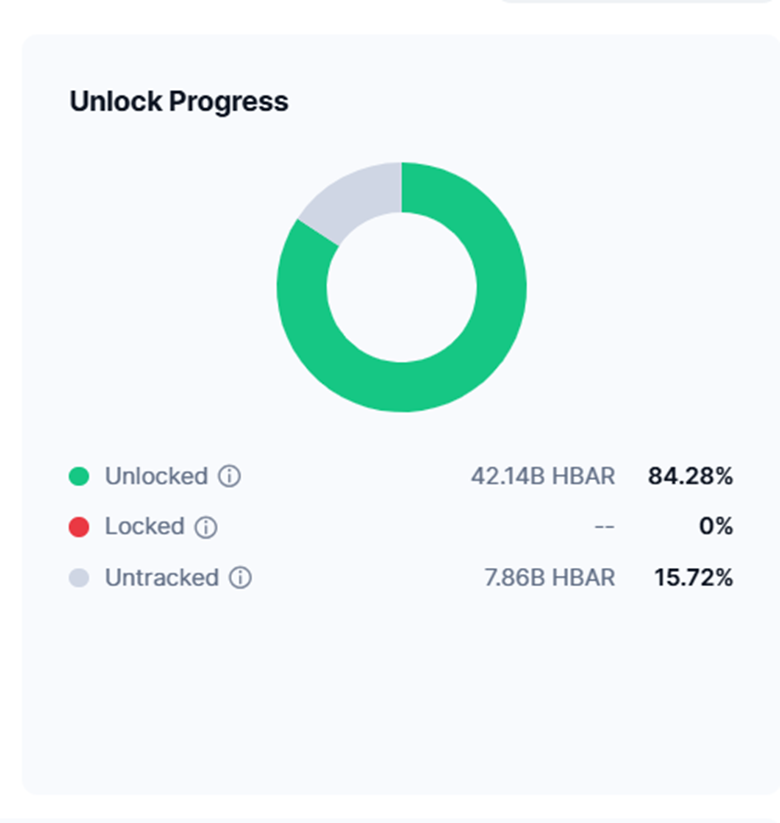Click the info icon beside Locked
The width and height of the screenshot is (780, 823).
pos(206,527)
